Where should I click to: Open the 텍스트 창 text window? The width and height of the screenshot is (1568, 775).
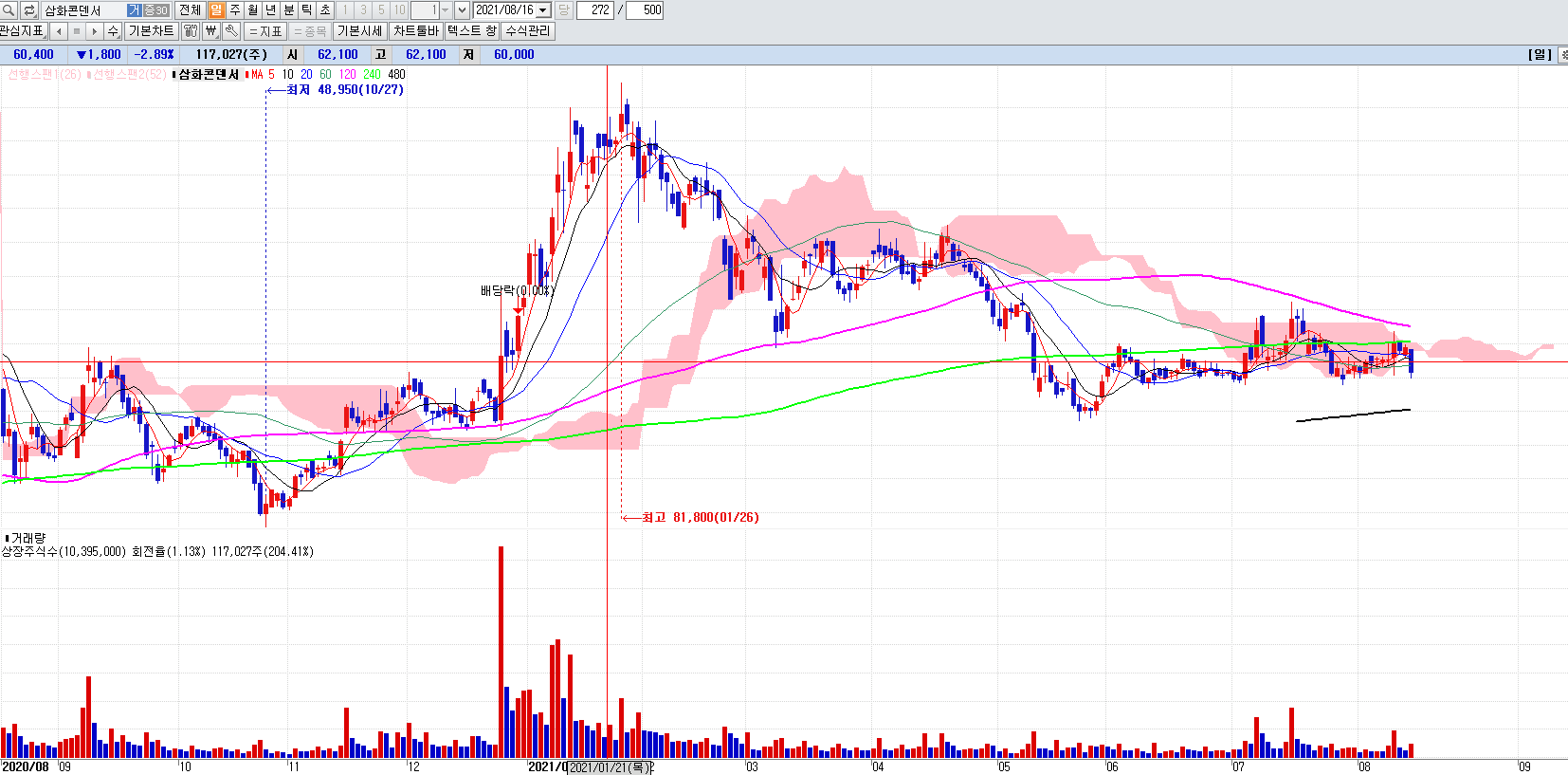(x=471, y=31)
